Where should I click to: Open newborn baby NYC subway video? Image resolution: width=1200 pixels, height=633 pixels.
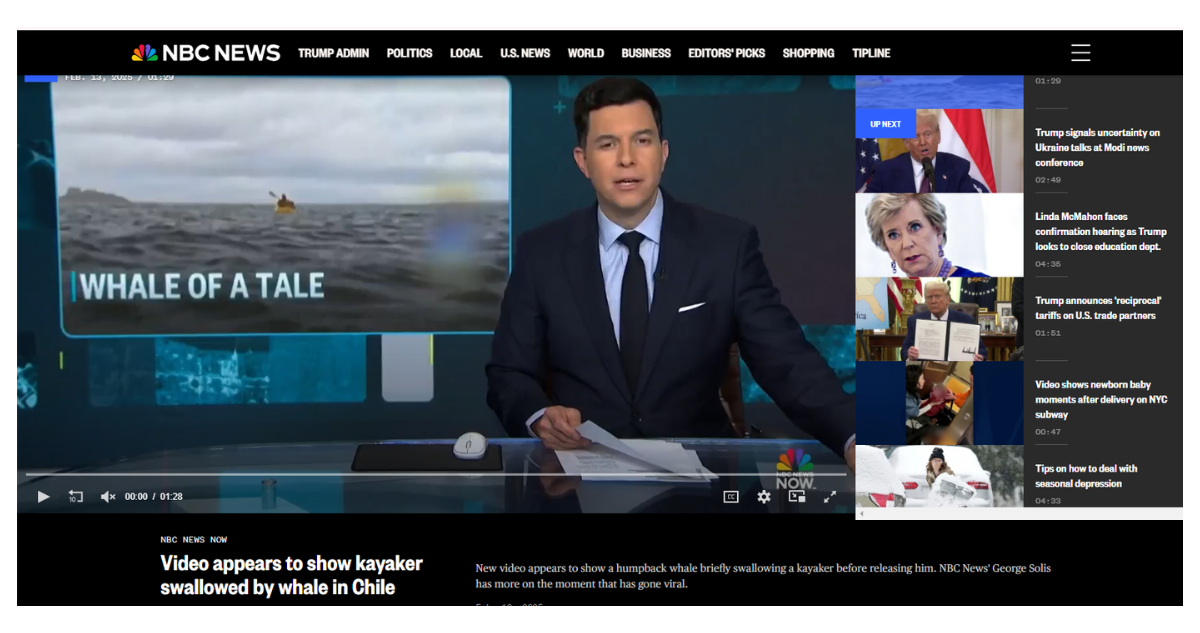[x=1101, y=399]
